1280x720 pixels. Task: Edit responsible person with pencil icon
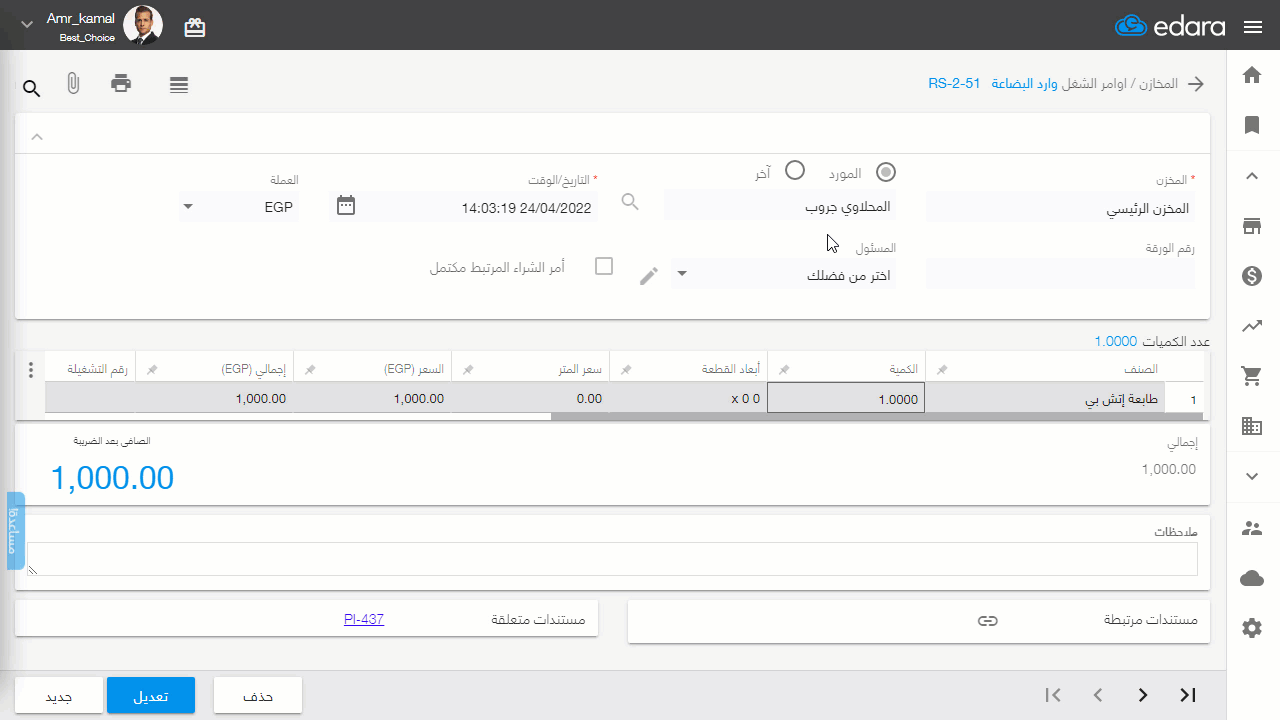649,276
